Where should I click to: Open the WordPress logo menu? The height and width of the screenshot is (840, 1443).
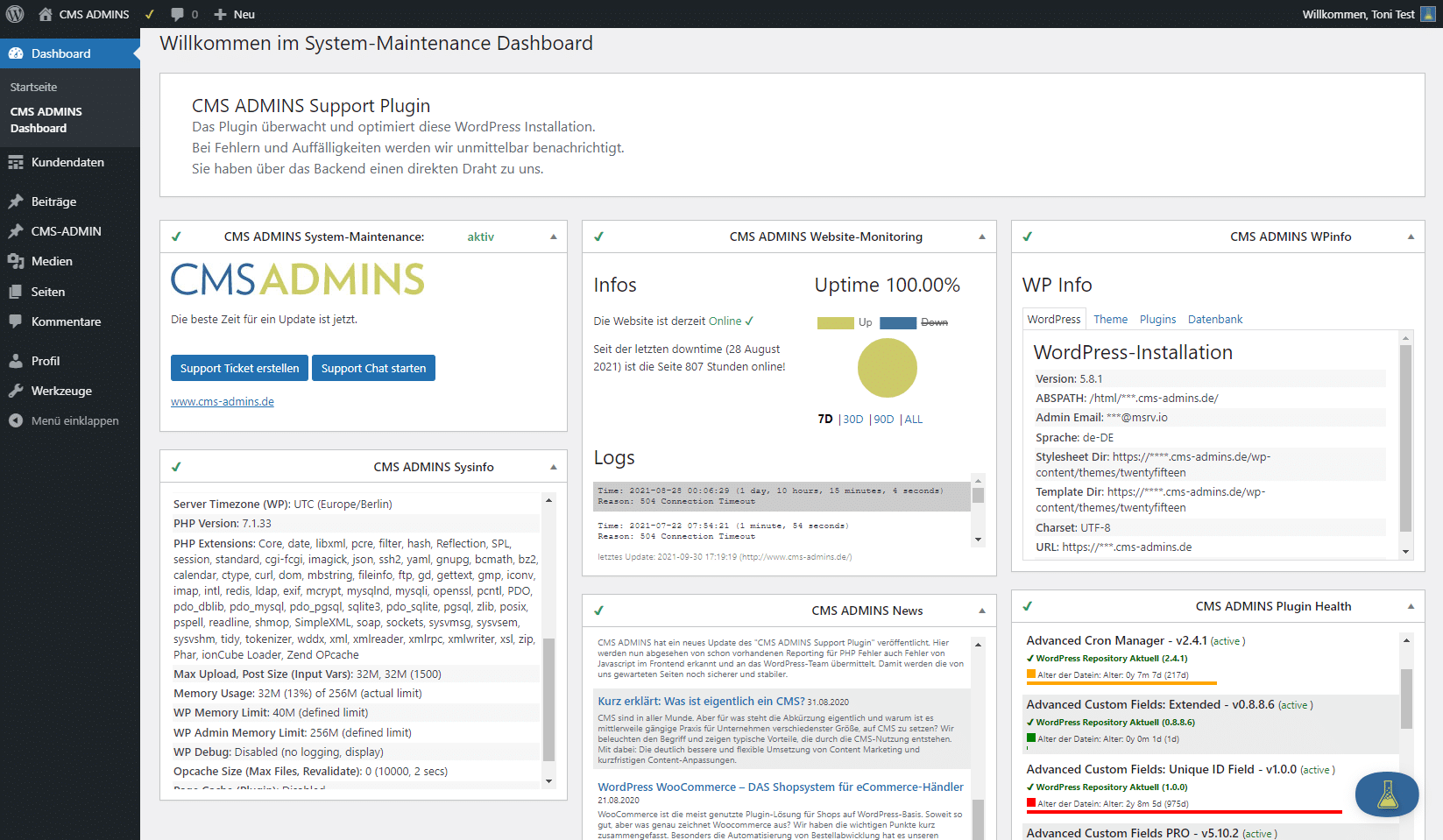[15, 14]
